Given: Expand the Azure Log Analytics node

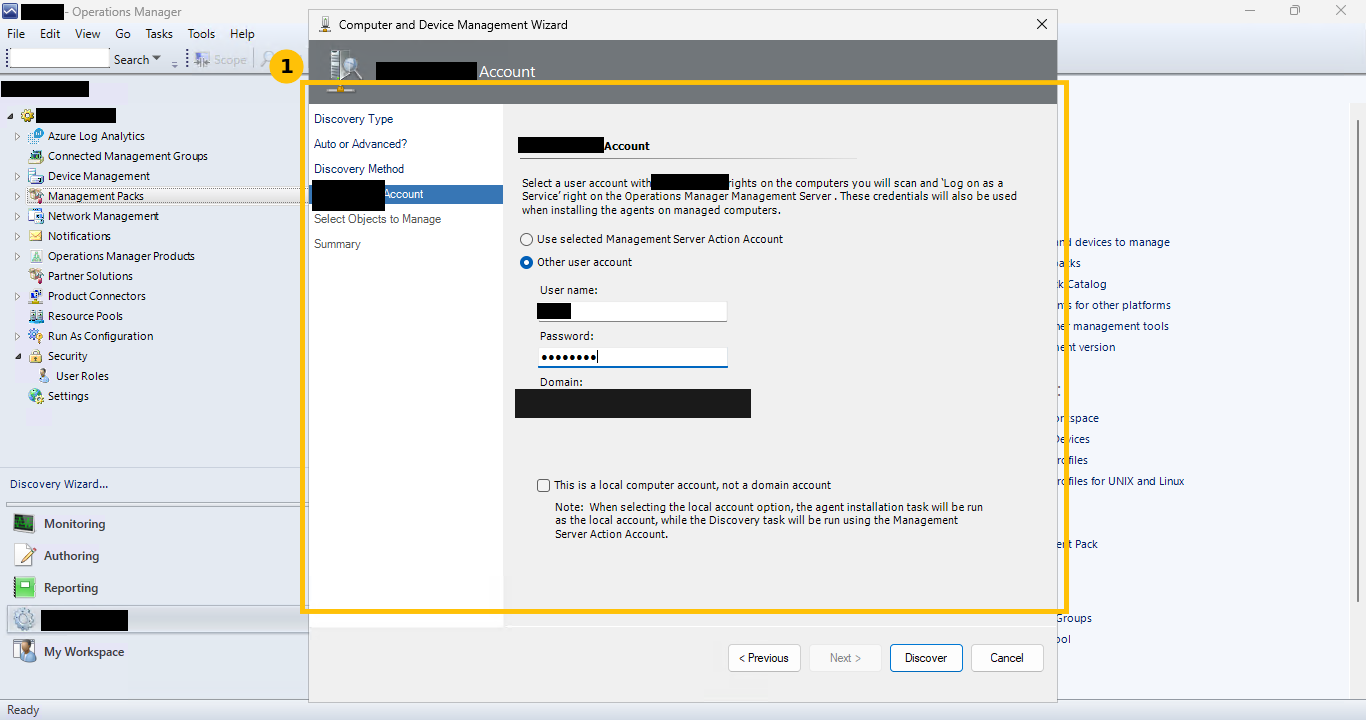Looking at the screenshot, I should [17, 136].
